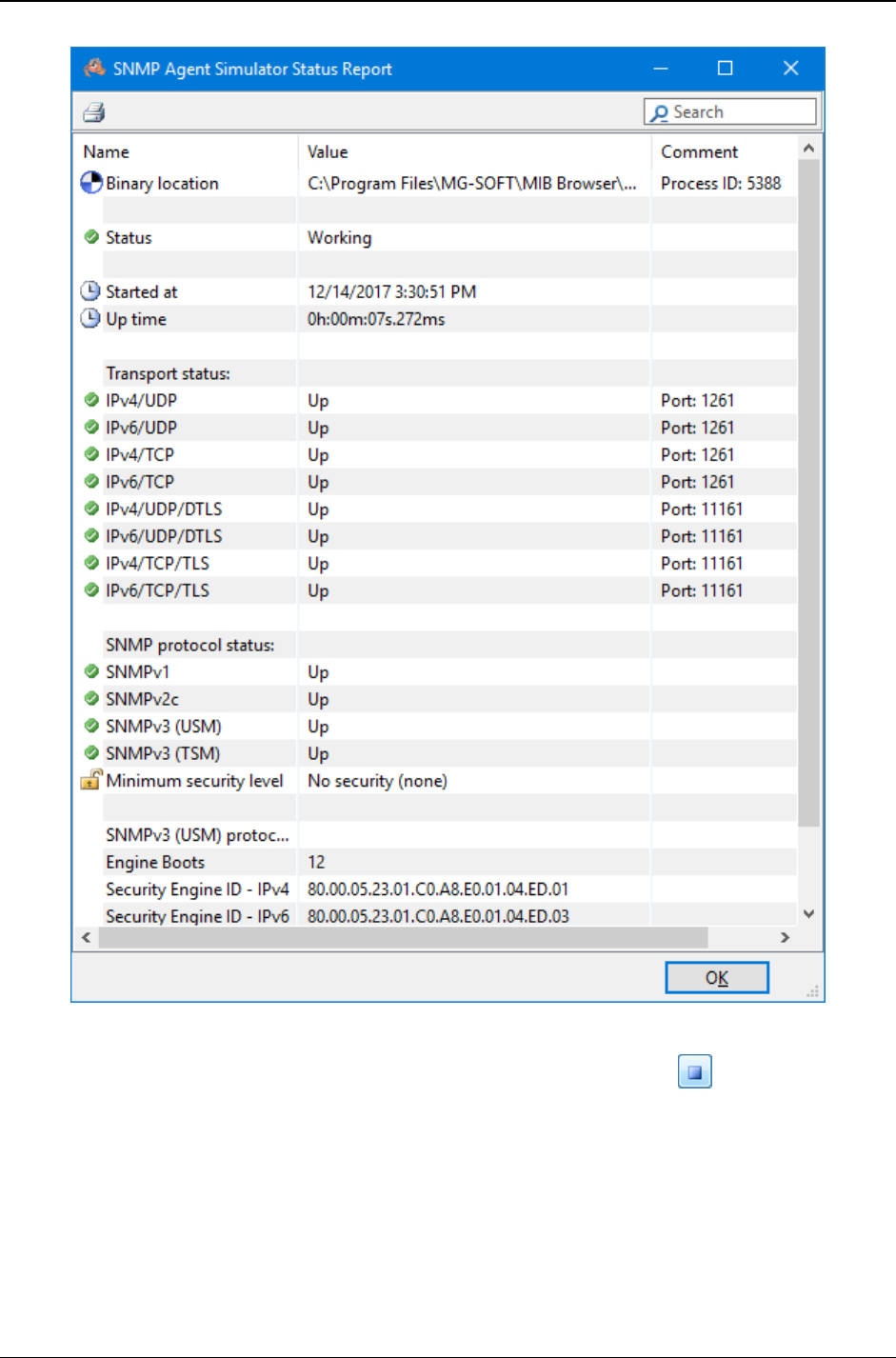
Task: Click the horizontal scrollbar left arrow
Action: [87, 937]
